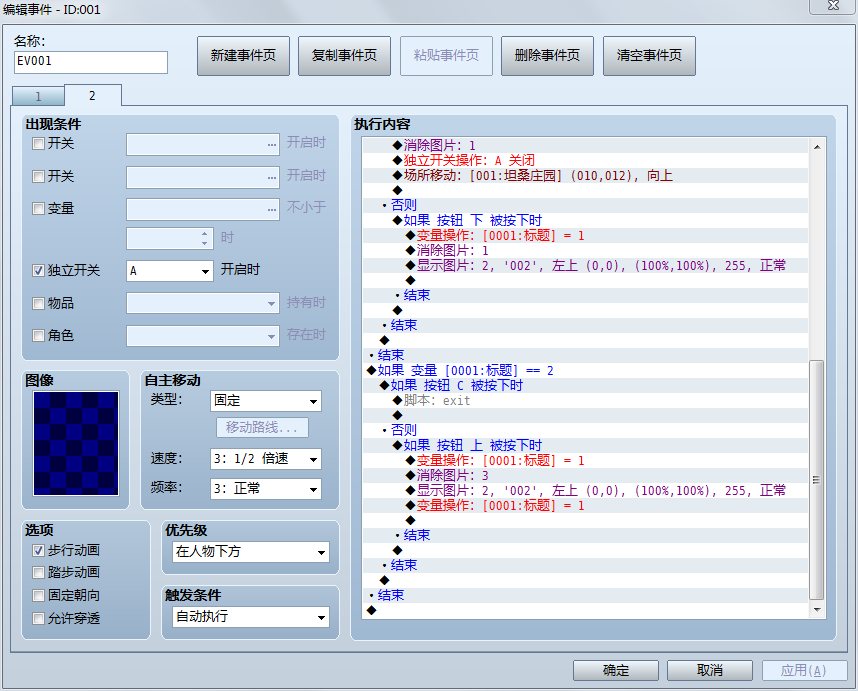Screen dimensions: 858x691
Task: Select the 如果 变量 [0001:标题] == 2 row
Action: [x=585, y=370]
